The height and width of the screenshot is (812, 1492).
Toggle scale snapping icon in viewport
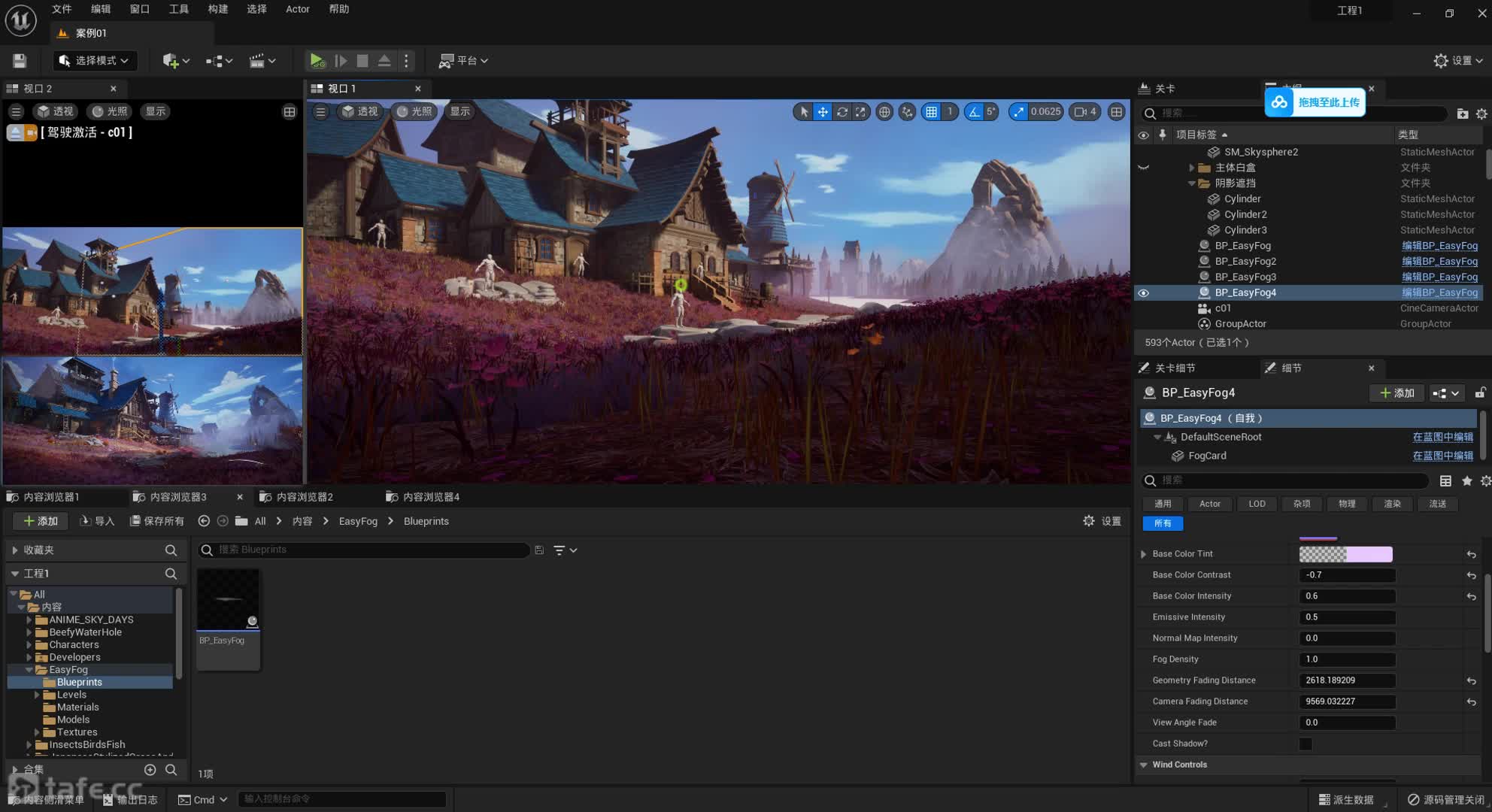(1018, 111)
